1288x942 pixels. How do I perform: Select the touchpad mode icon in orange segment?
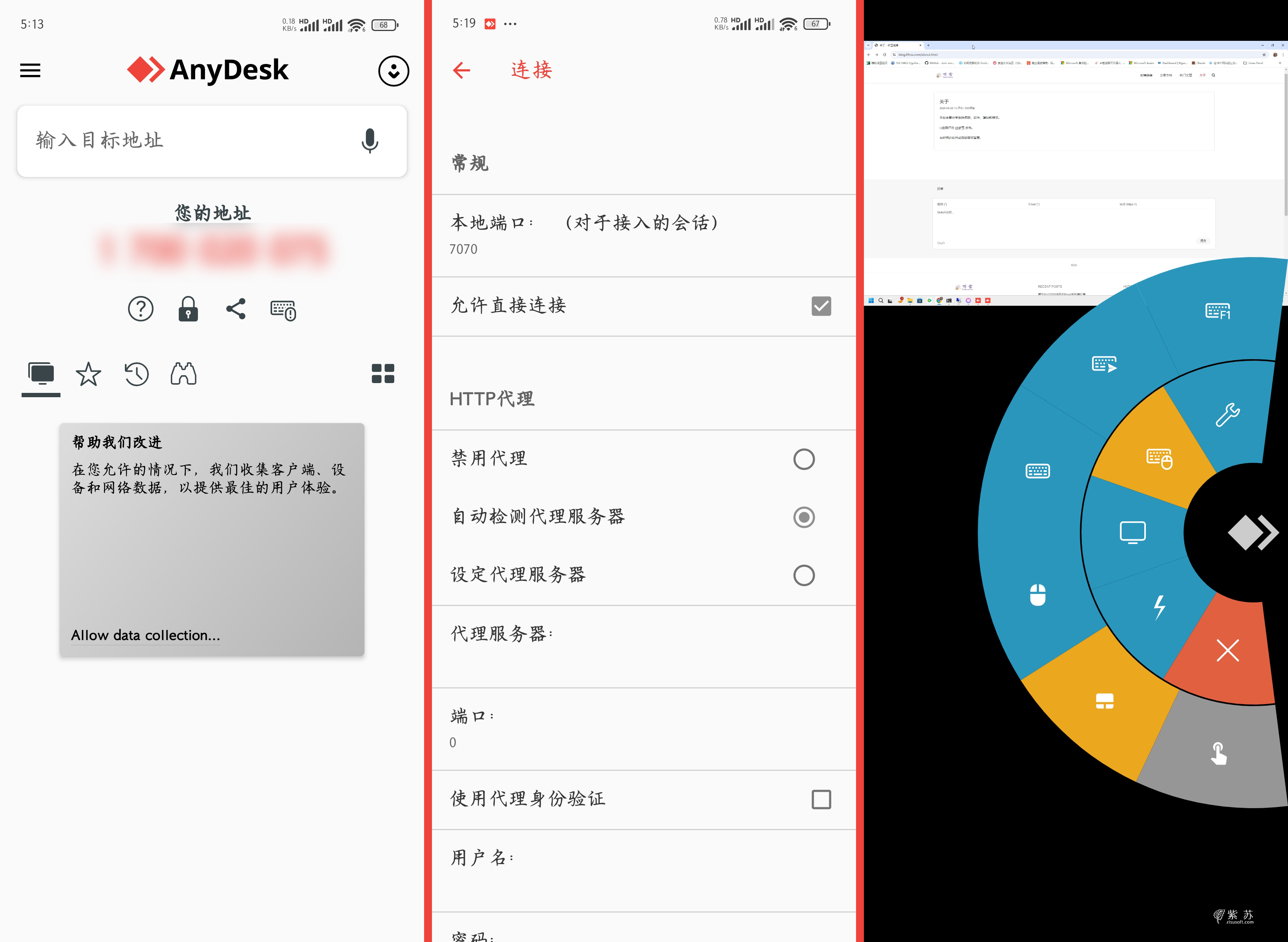[x=1104, y=701]
